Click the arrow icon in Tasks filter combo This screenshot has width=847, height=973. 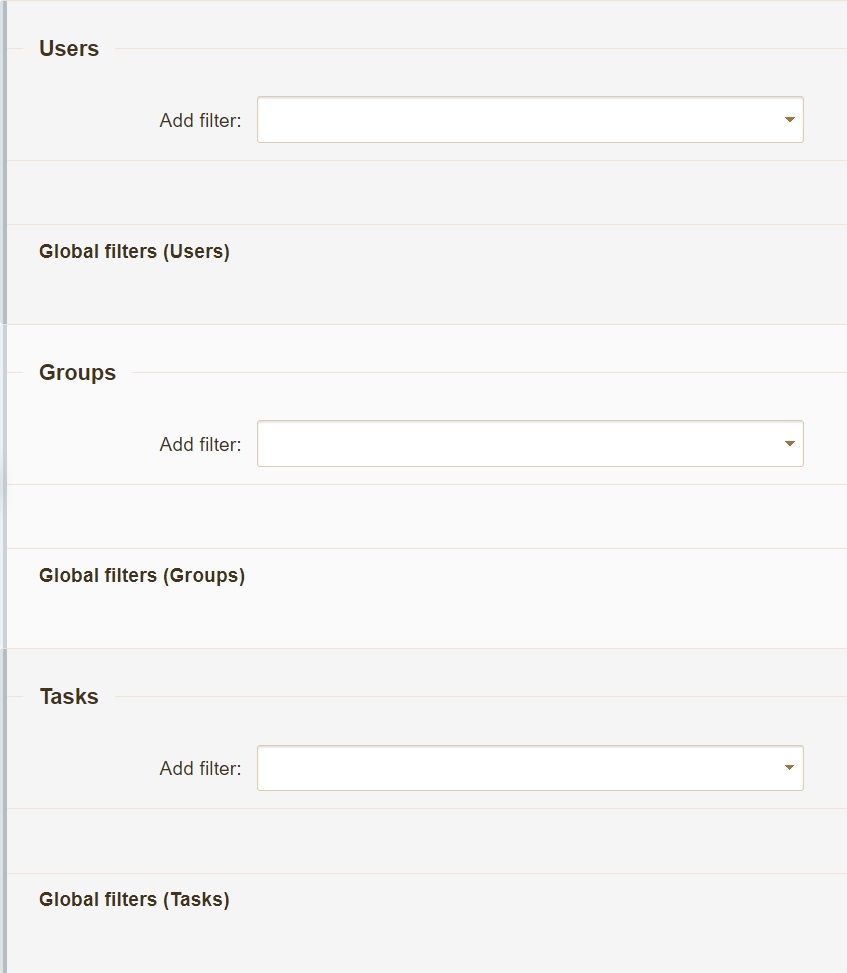(789, 768)
